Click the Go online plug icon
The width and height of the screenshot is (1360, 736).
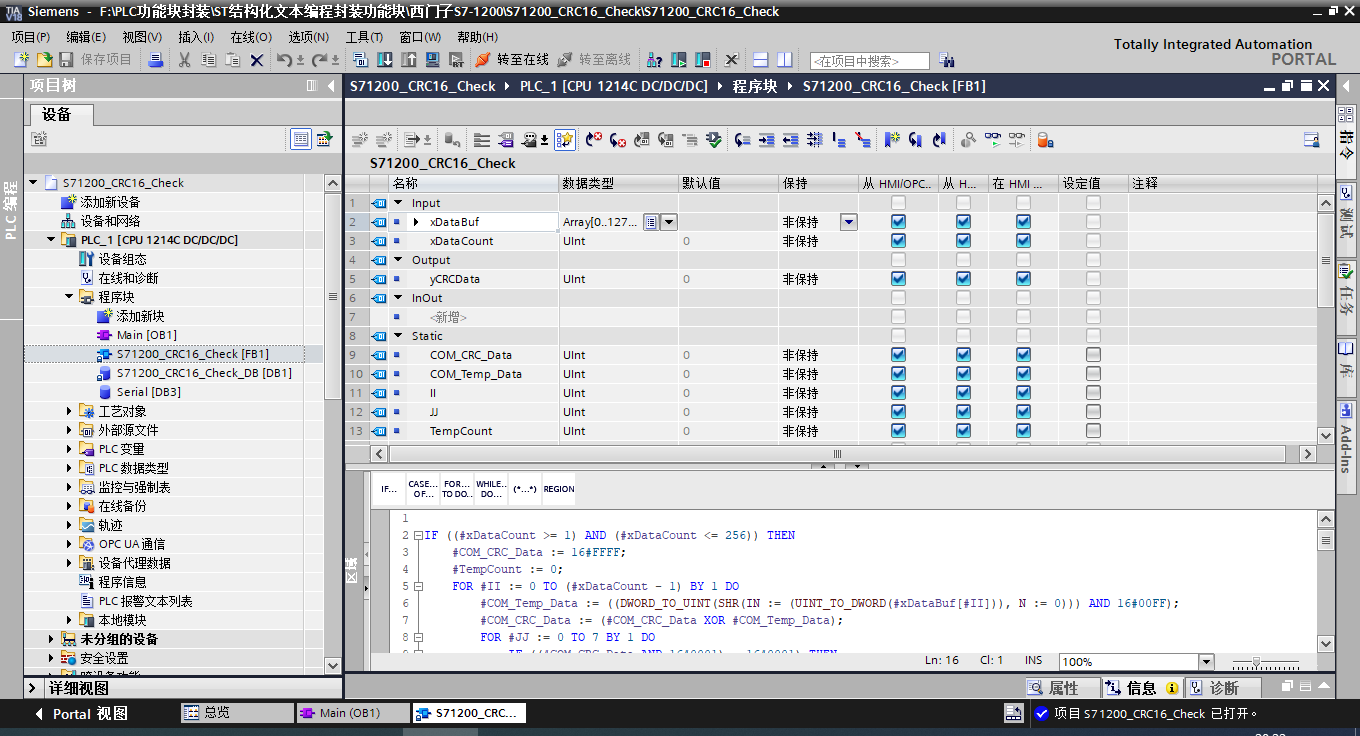pyautogui.click(x=483, y=60)
